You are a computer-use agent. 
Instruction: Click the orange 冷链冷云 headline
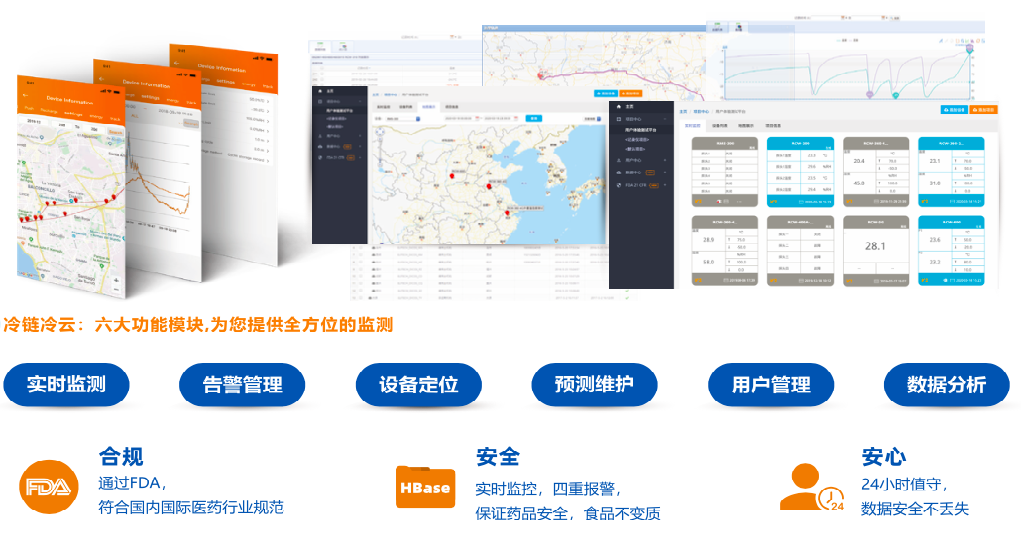pyautogui.click(x=198, y=324)
